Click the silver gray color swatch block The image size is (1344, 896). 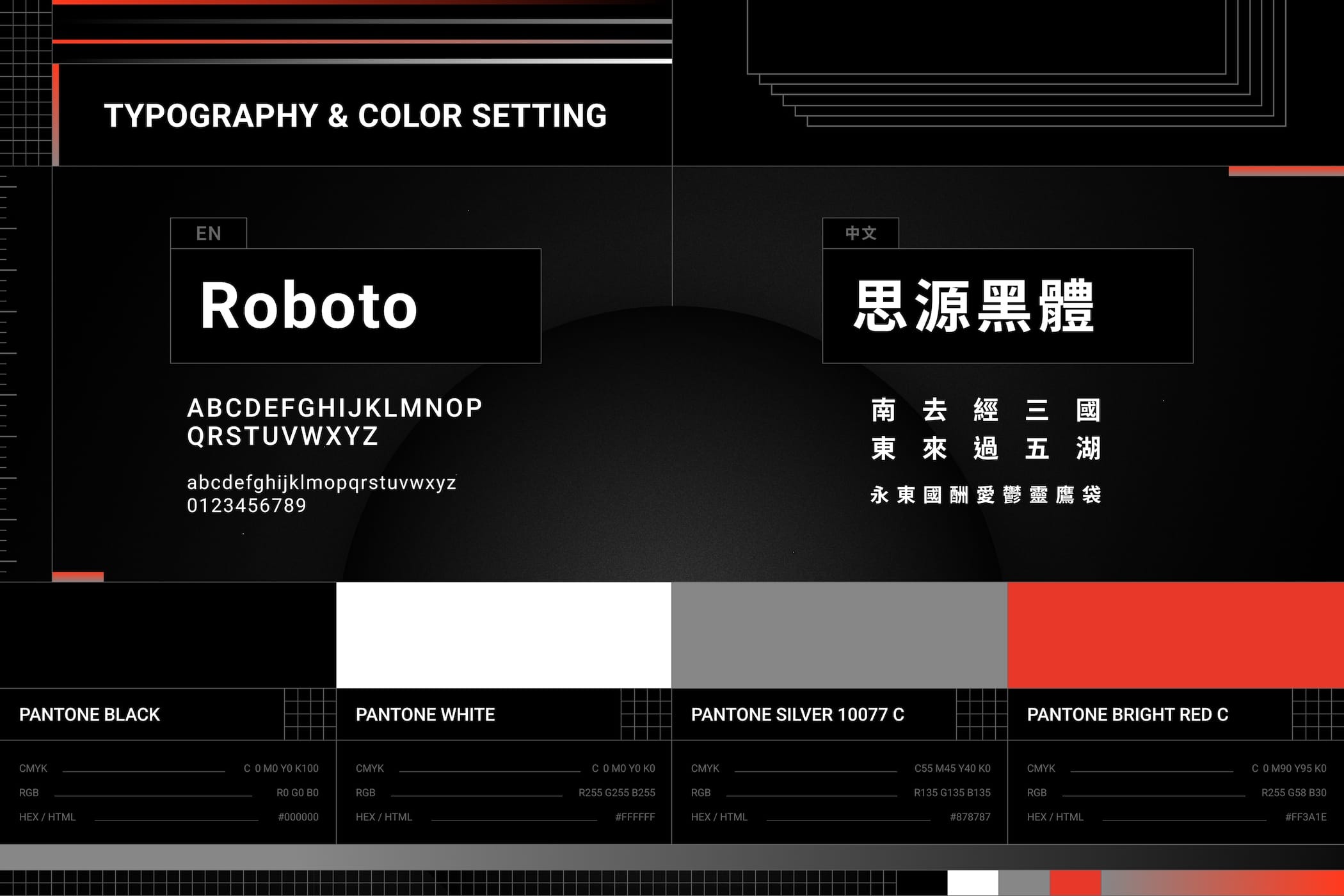coord(840,635)
